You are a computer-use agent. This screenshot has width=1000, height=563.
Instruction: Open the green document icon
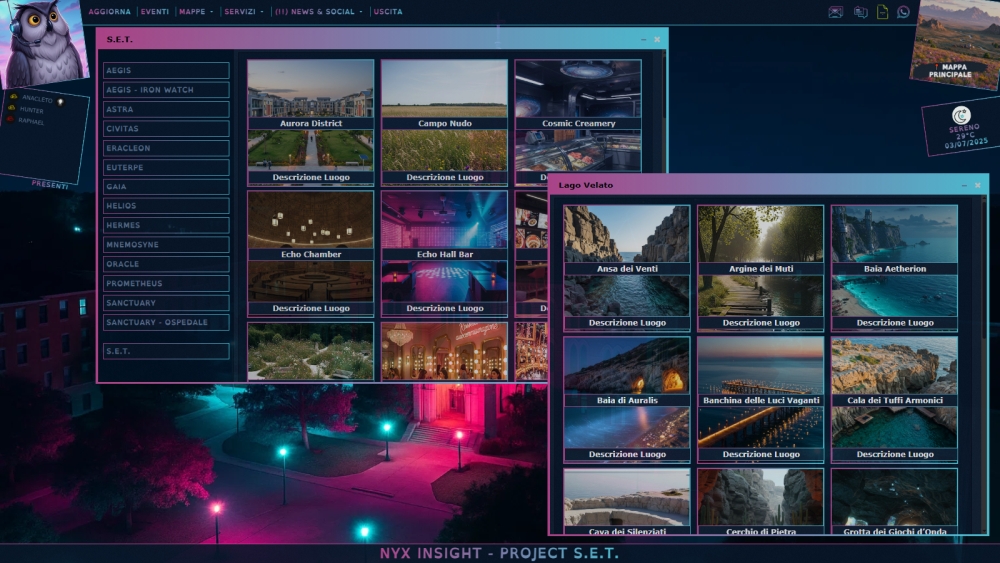click(x=882, y=11)
